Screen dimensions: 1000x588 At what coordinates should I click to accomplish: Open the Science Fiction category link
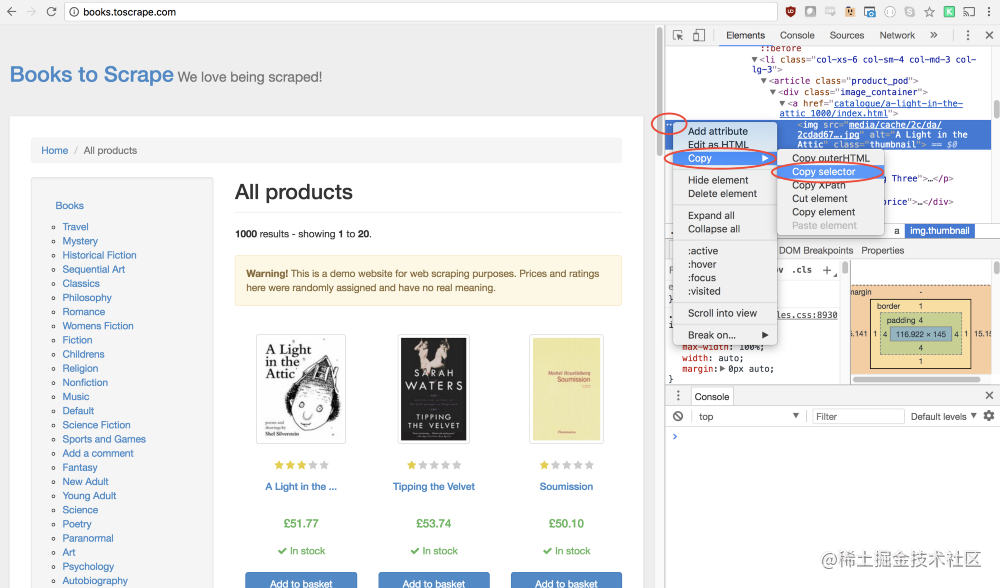(x=96, y=425)
